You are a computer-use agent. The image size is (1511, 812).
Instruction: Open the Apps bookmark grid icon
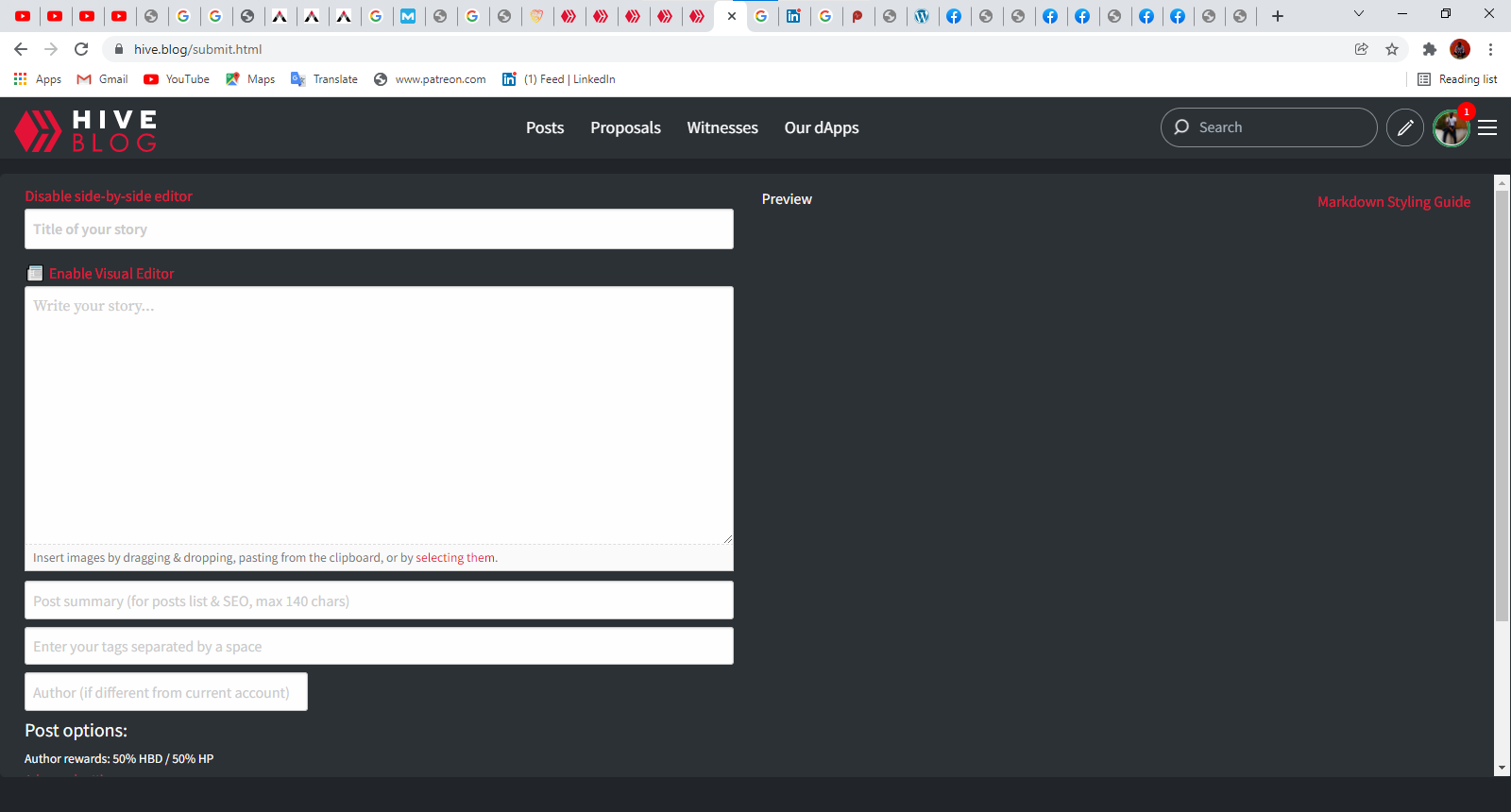pyautogui.click(x=20, y=79)
